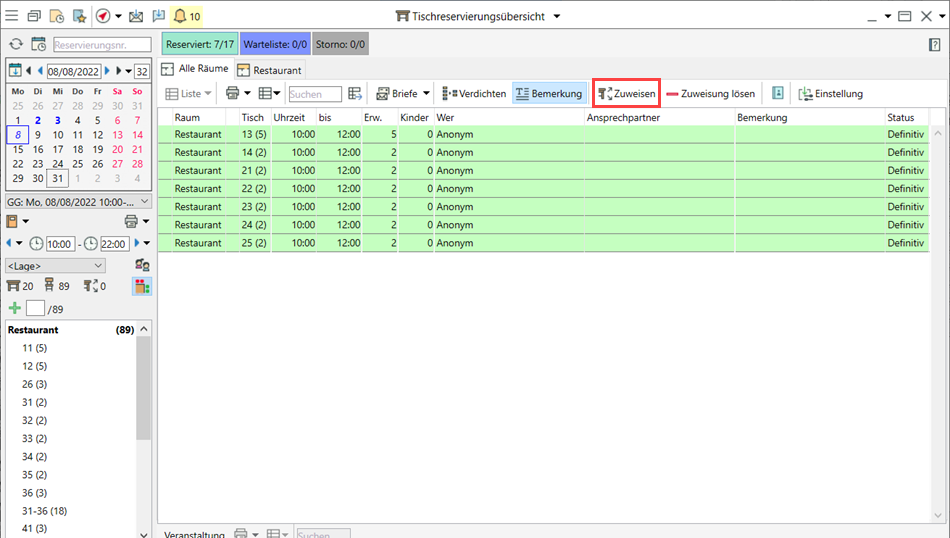
Task: Open the GG: Mo. 08/08/2022 combo box
Action: (x=76, y=201)
